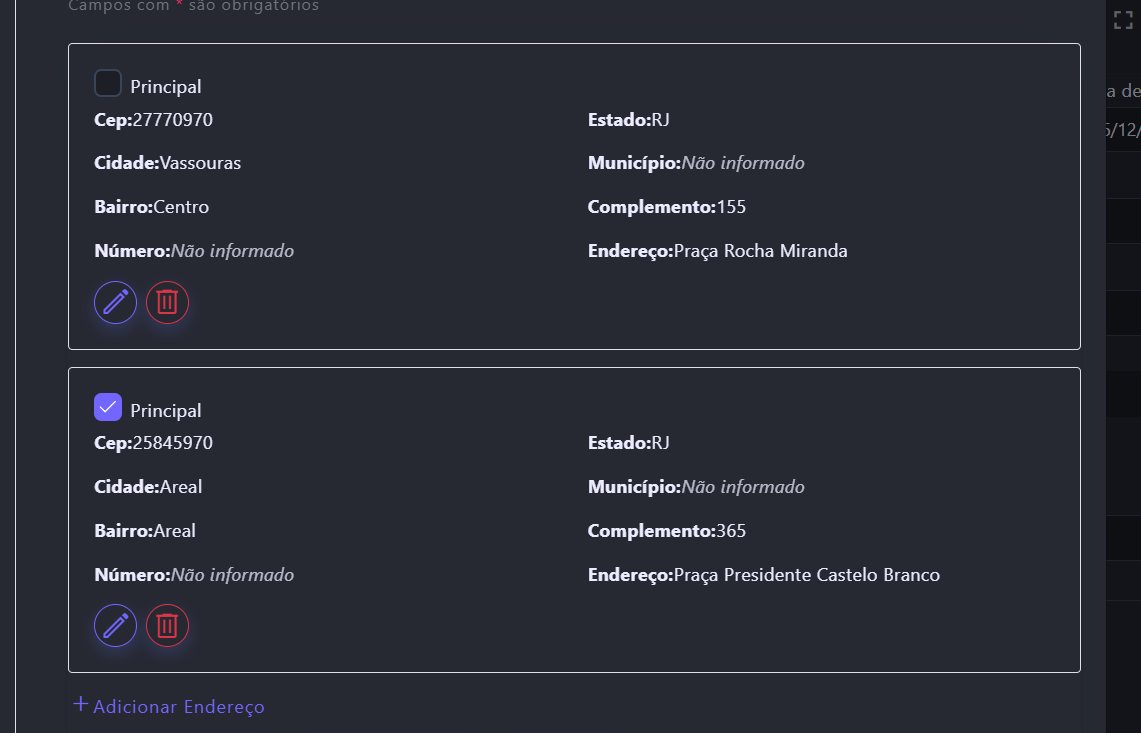
Task: Click the Adicionar Endereço link
Action: coord(179,707)
